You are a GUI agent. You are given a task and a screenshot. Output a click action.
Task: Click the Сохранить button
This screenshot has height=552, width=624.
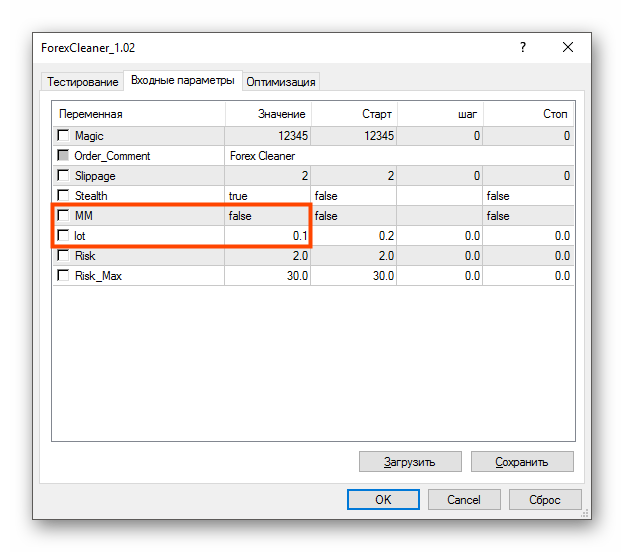(x=522, y=462)
